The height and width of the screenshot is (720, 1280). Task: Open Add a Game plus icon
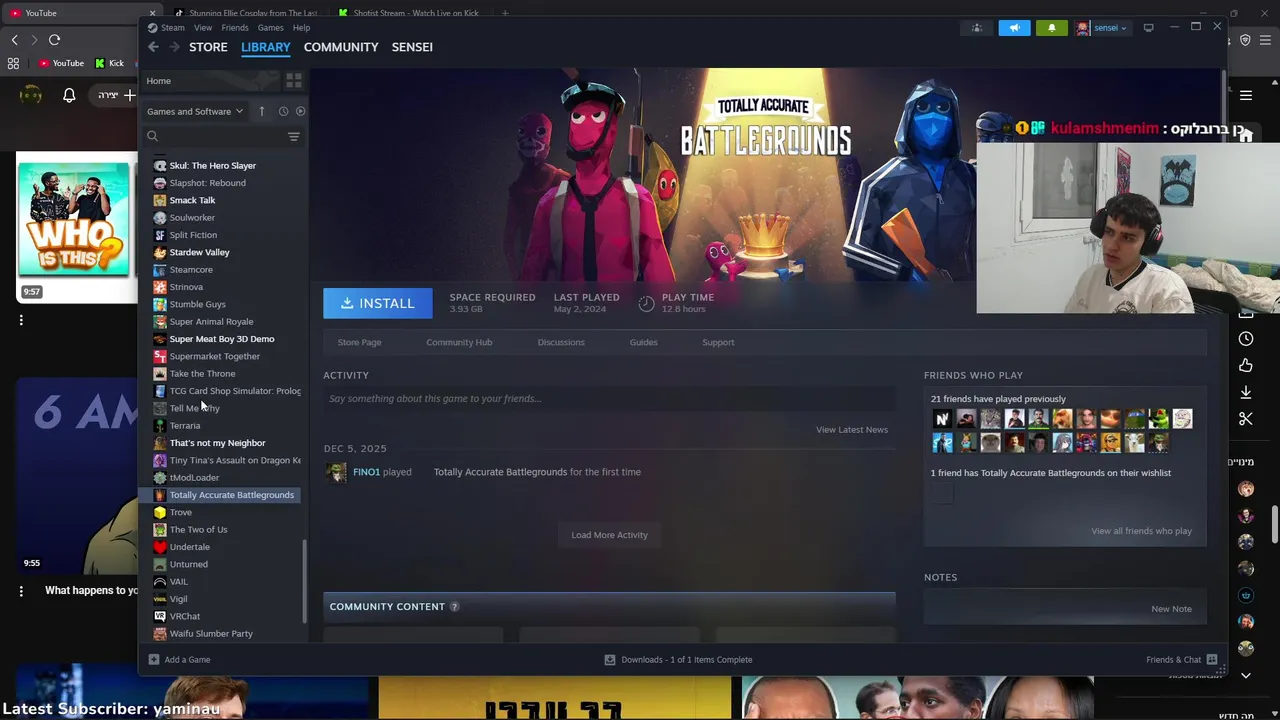click(154, 659)
